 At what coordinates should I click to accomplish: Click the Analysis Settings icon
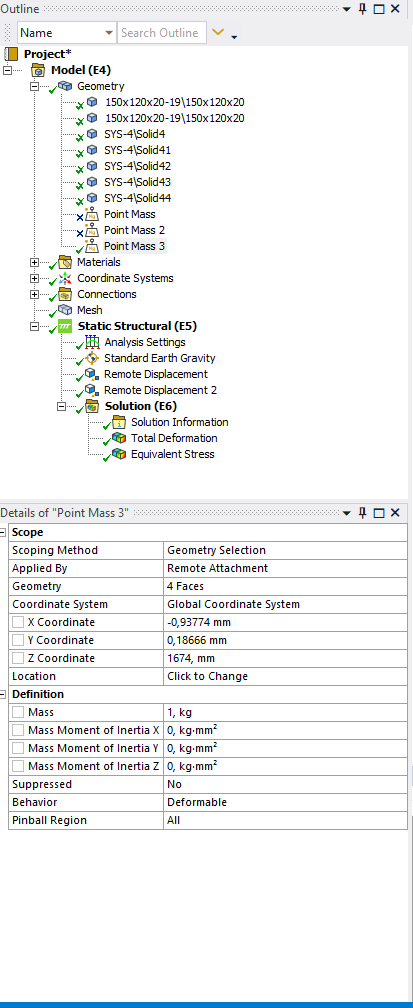click(92, 343)
